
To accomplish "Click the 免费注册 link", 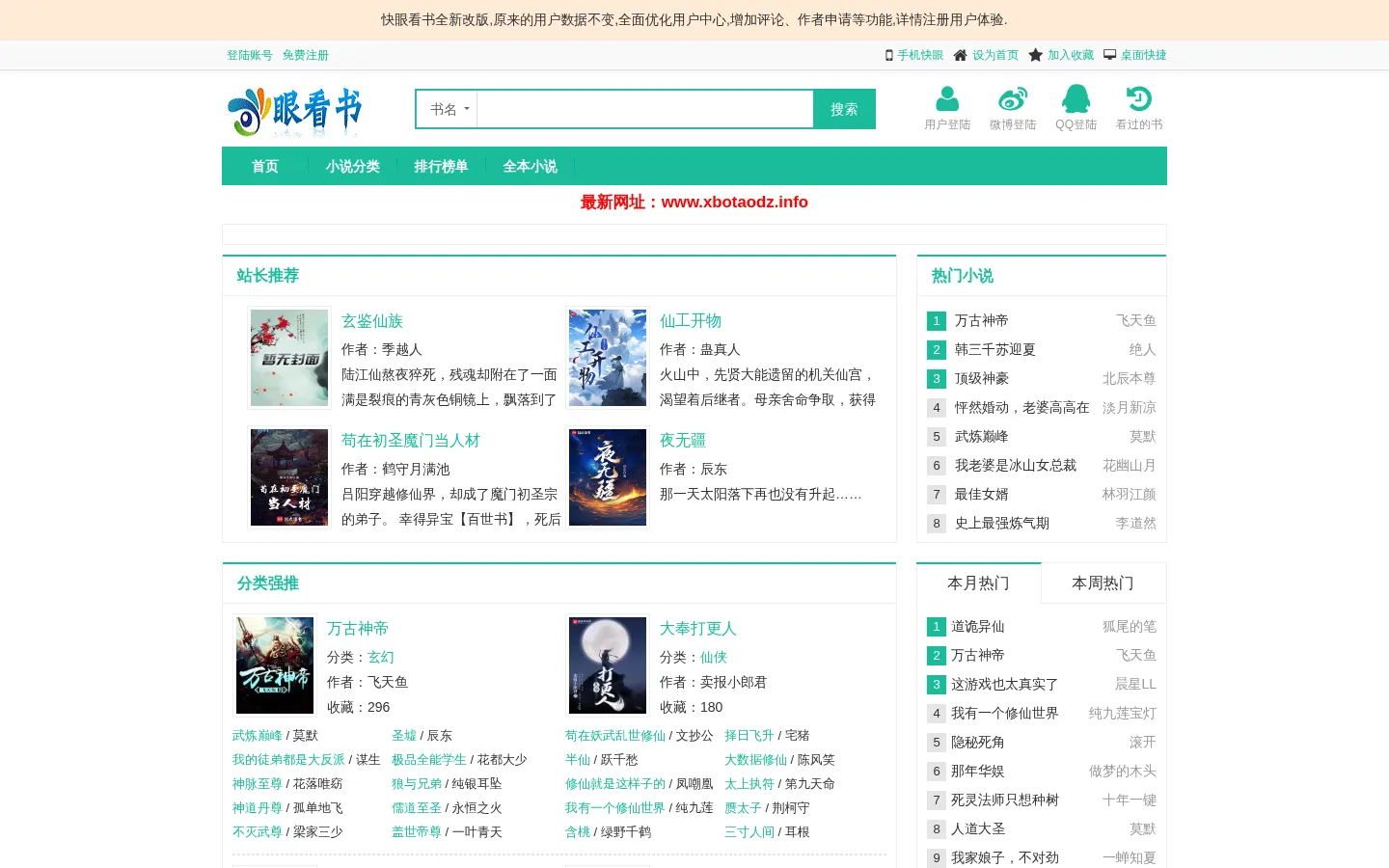I will [306, 55].
